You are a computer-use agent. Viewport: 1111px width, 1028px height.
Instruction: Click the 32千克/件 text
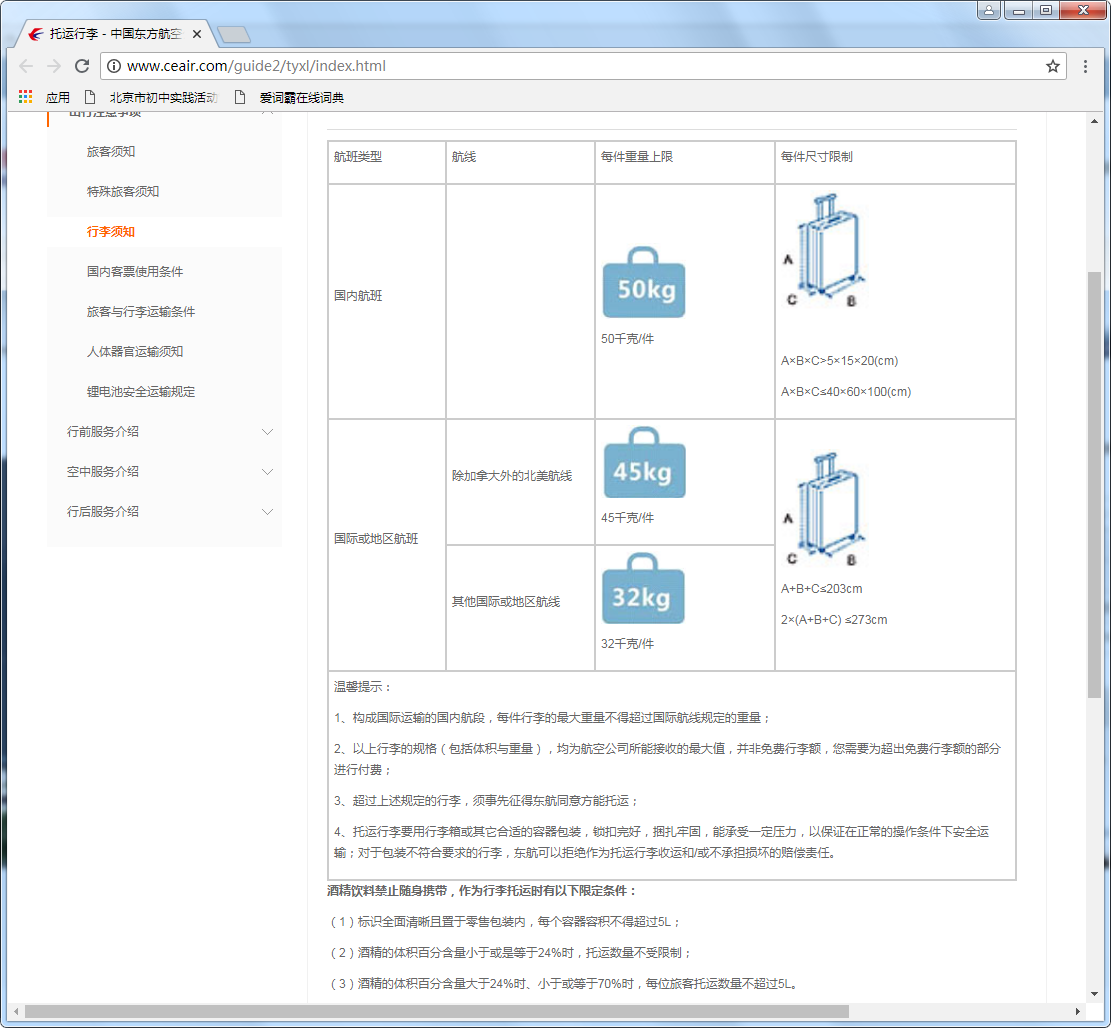click(x=627, y=644)
